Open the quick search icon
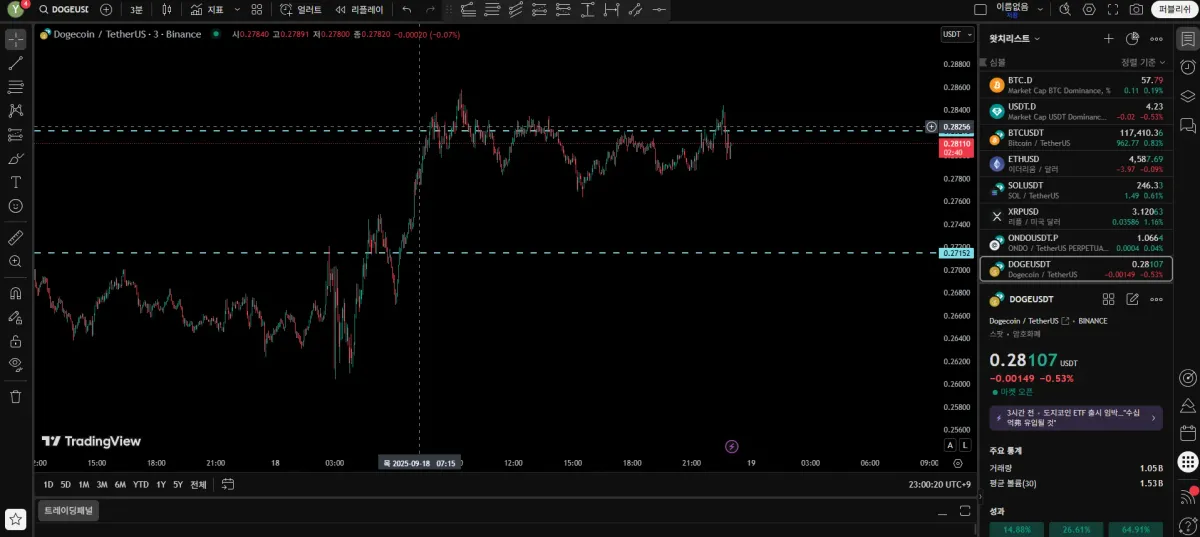The height and width of the screenshot is (537, 1200). (x=1064, y=9)
